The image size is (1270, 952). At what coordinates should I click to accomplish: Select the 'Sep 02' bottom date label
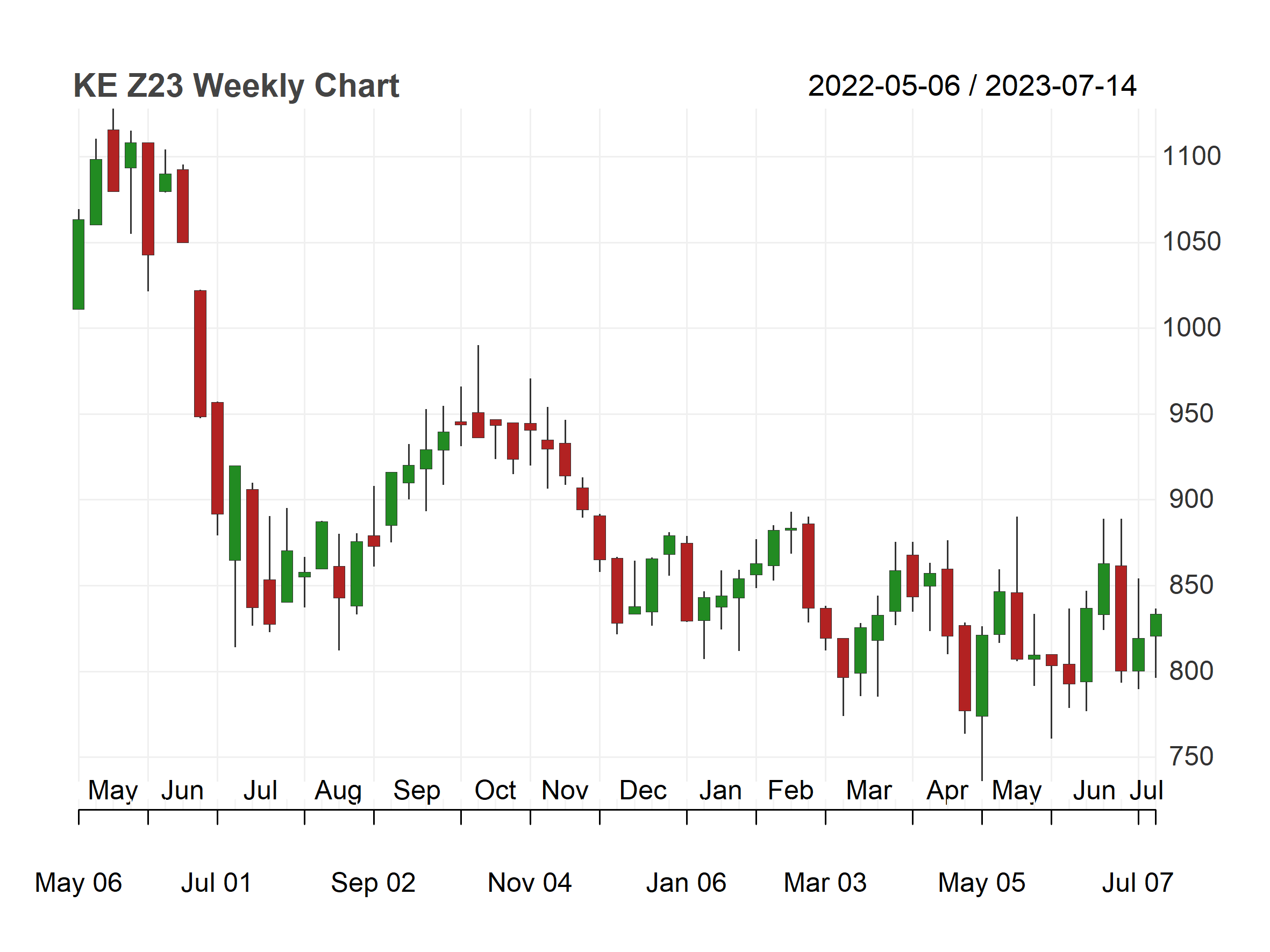point(373,884)
